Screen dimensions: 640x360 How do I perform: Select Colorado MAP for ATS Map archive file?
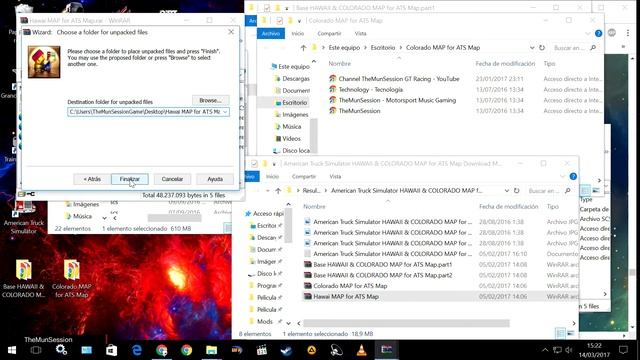tap(346, 286)
